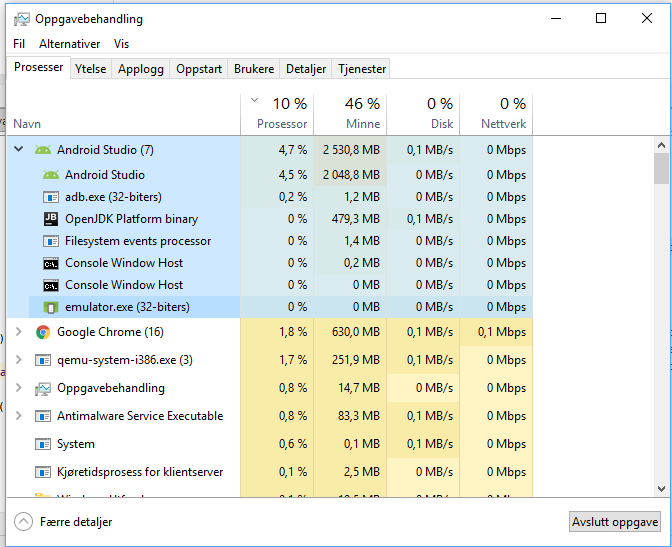The width and height of the screenshot is (672, 547).
Task: Click the OpenJDK Platform binary icon
Action: click(x=51, y=219)
